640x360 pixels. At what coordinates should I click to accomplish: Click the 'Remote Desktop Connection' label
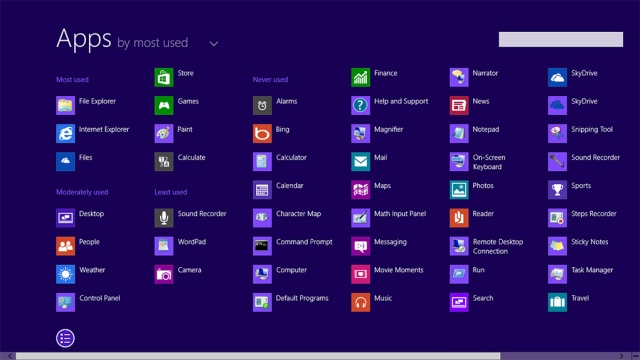point(498,247)
